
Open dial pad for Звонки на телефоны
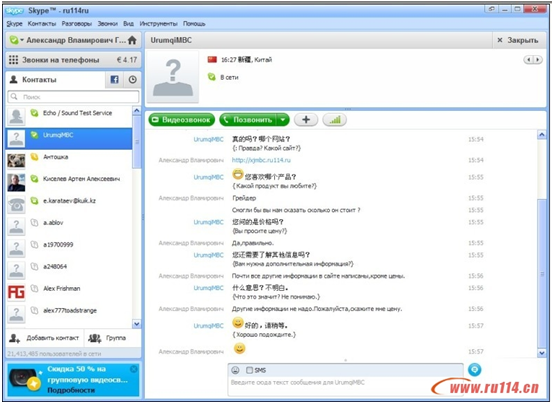(13, 60)
